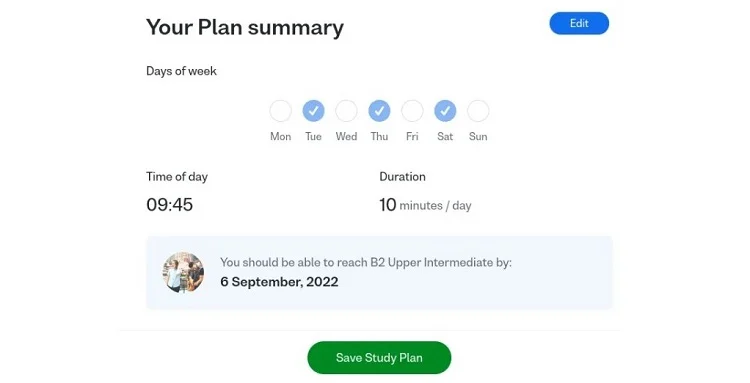Deselect the Thursday checkmark
750x383 pixels.
(x=379, y=111)
